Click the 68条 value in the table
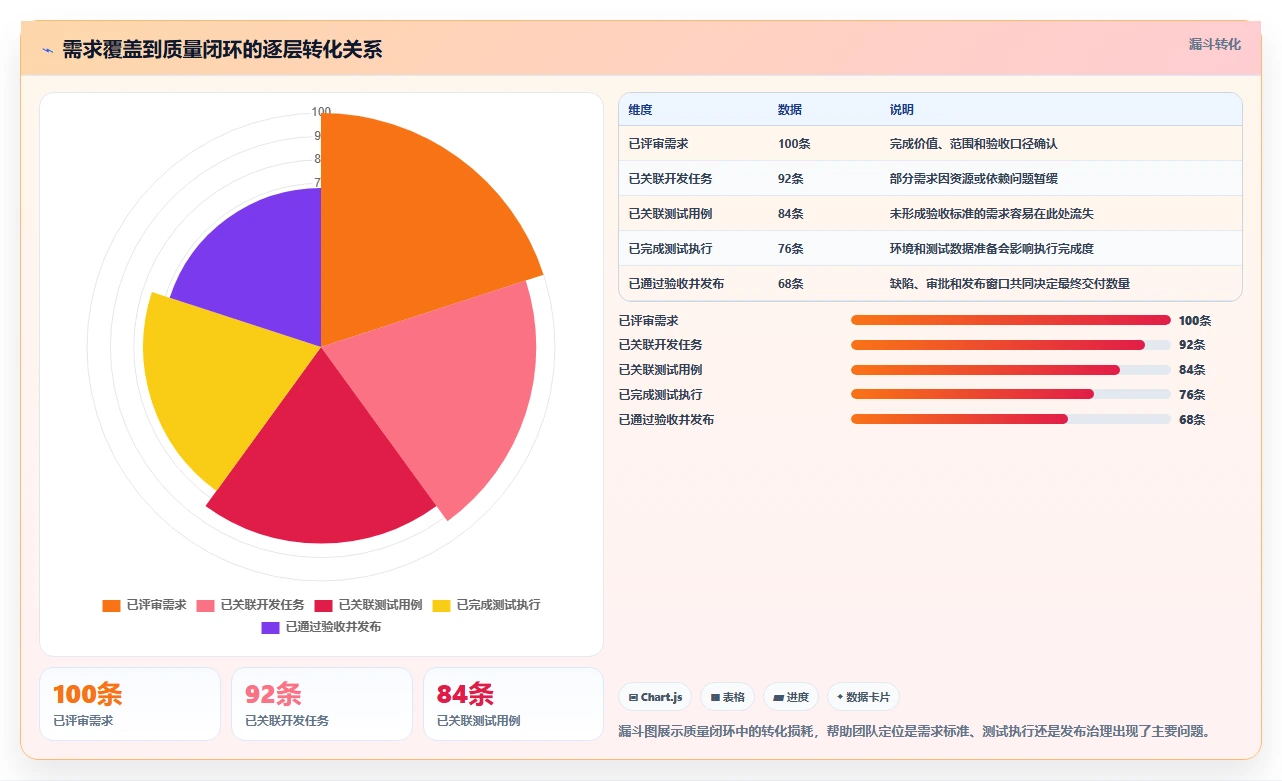Viewport: 1282px width, 781px height. pyautogui.click(x=791, y=284)
